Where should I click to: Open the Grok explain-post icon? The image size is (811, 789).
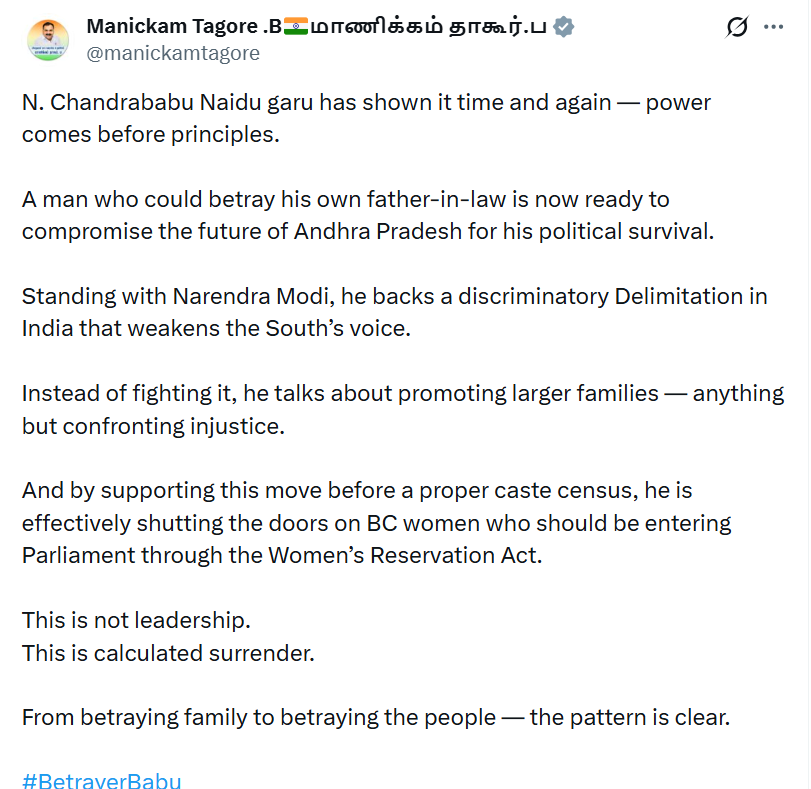coord(737,28)
